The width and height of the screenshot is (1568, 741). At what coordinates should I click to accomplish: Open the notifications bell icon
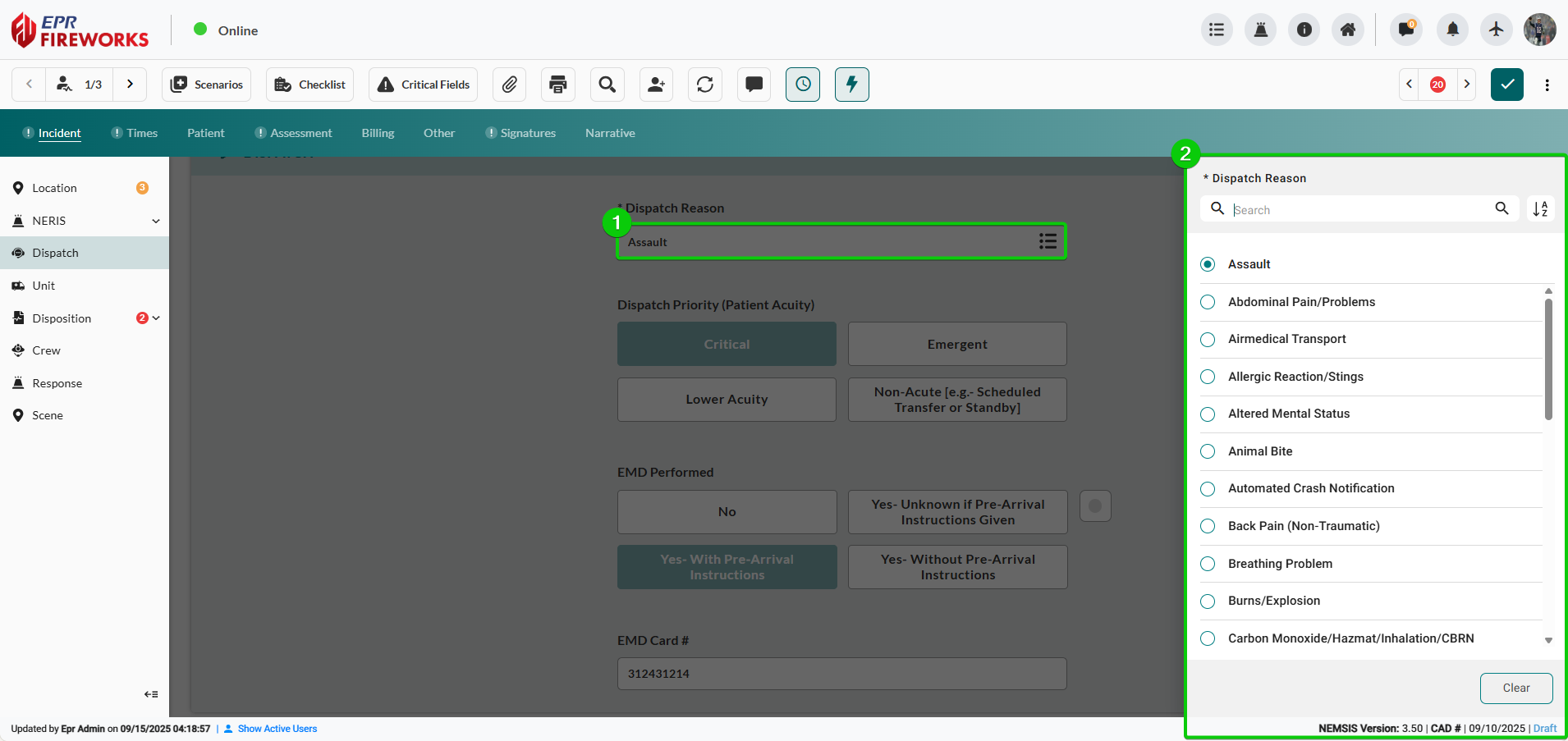pos(1452,30)
